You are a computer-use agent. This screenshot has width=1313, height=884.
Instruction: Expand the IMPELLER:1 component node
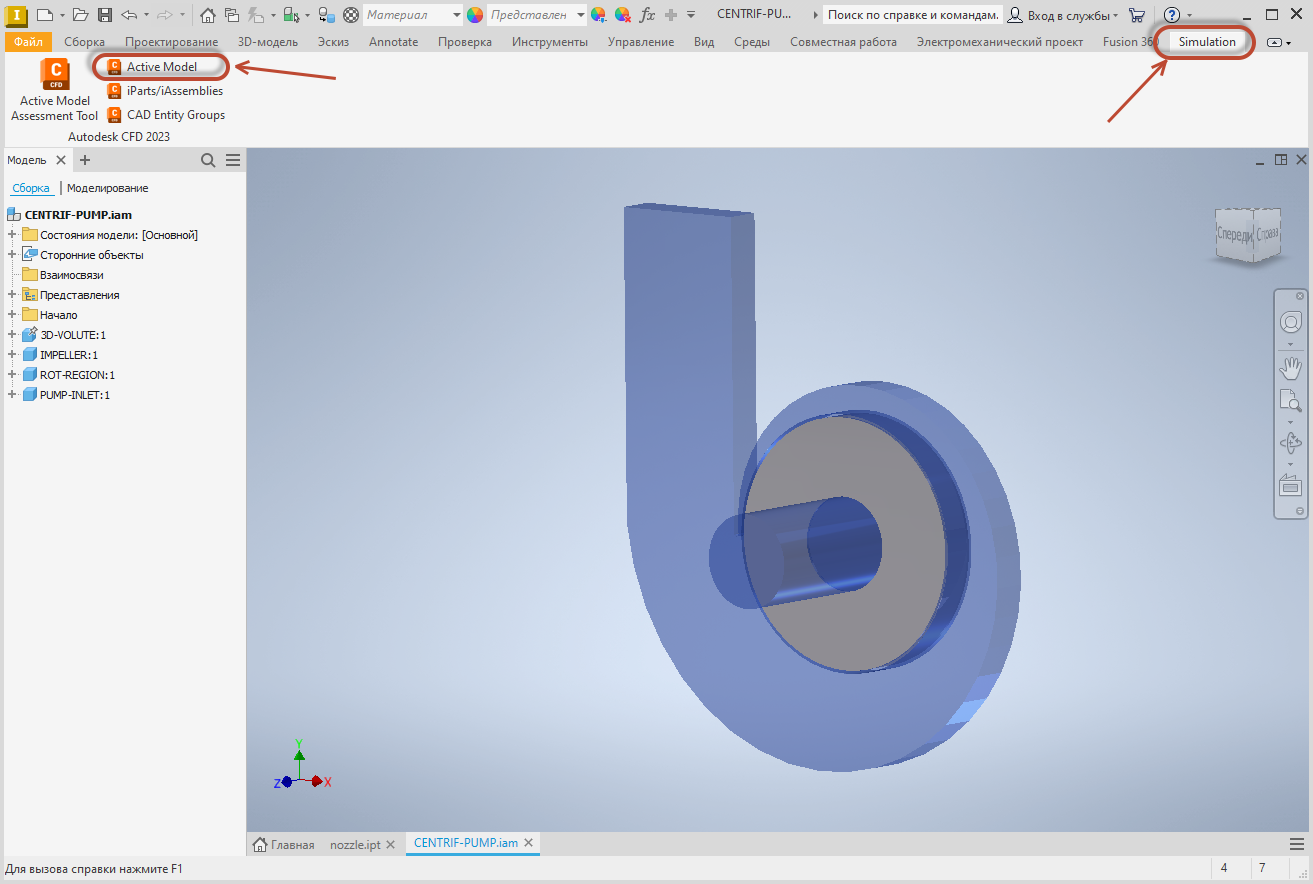click(12, 355)
